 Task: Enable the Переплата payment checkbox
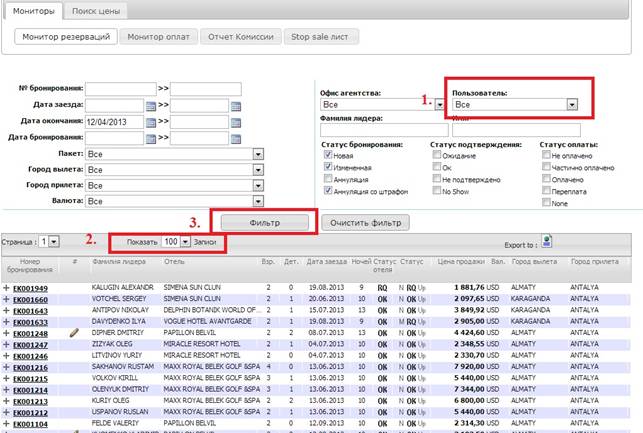[546, 190]
